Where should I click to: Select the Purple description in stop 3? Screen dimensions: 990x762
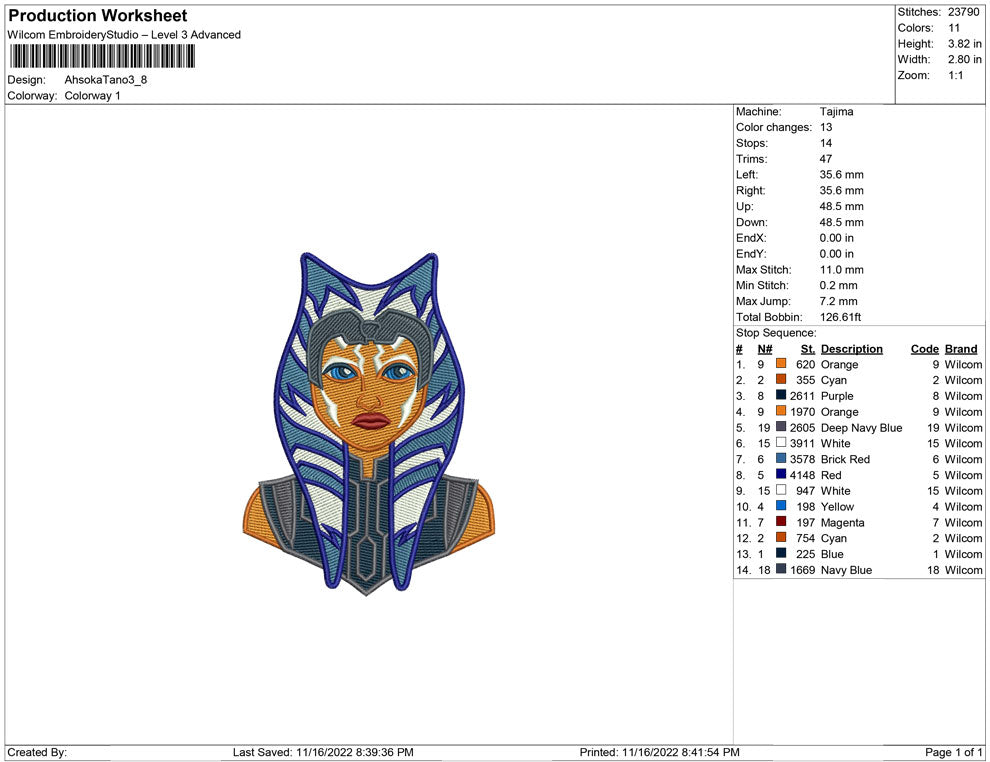pos(837,396)
